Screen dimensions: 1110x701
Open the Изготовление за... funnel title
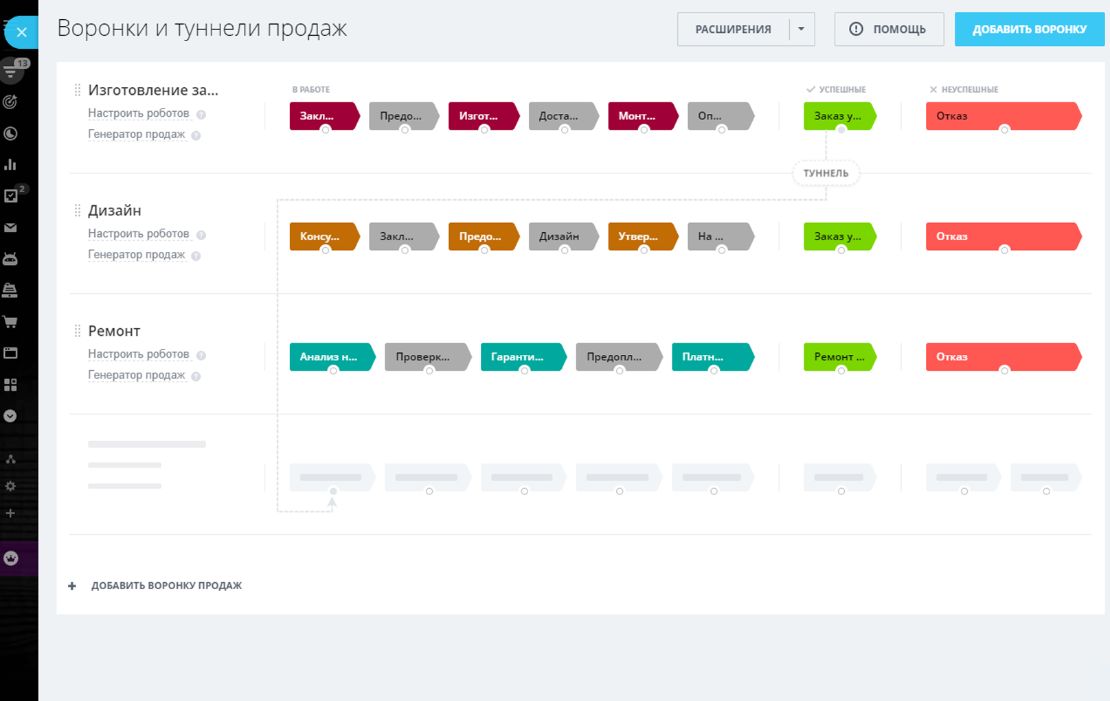coord(153,90)
